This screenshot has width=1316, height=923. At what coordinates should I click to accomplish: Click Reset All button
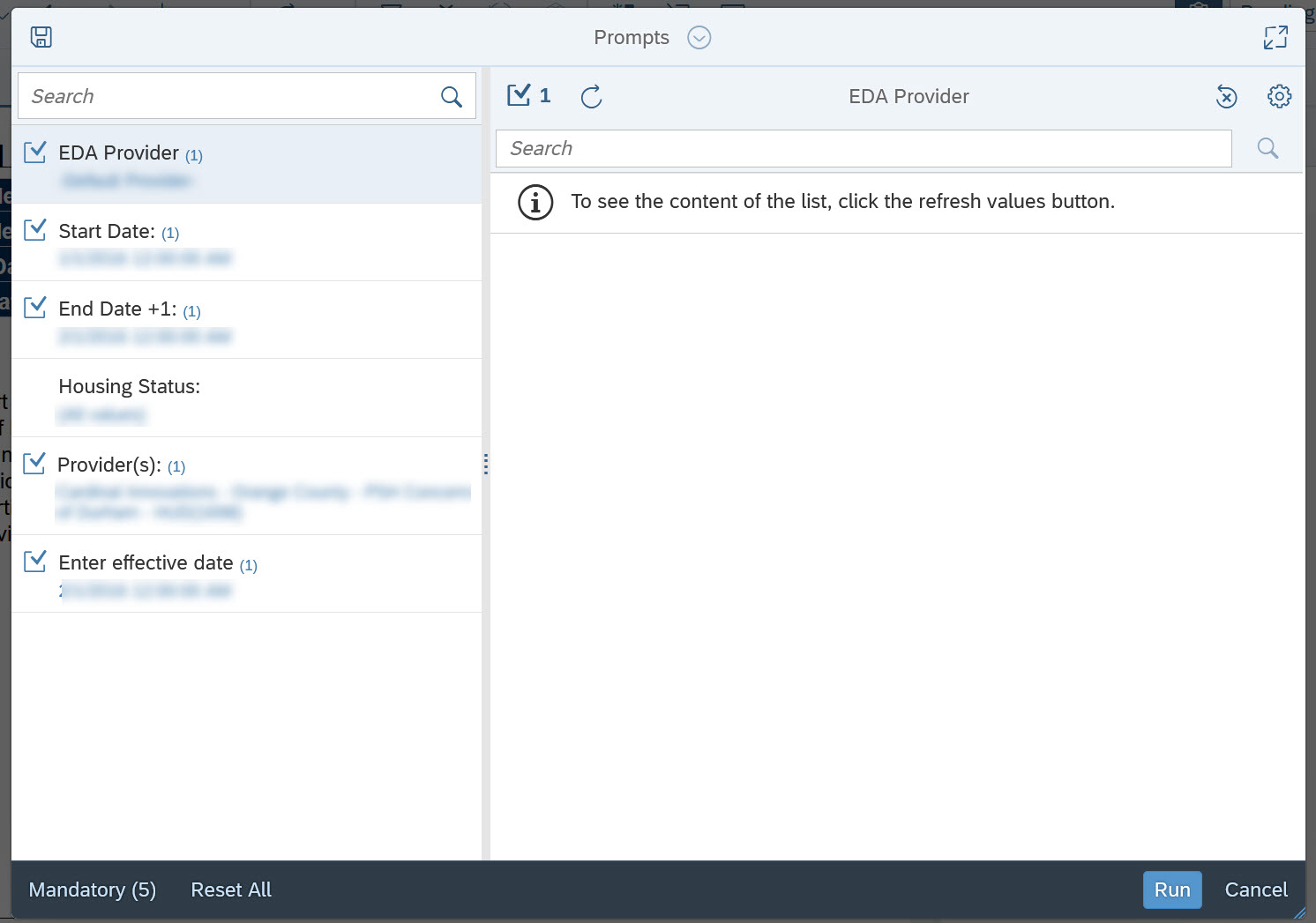tap(231, 890)
